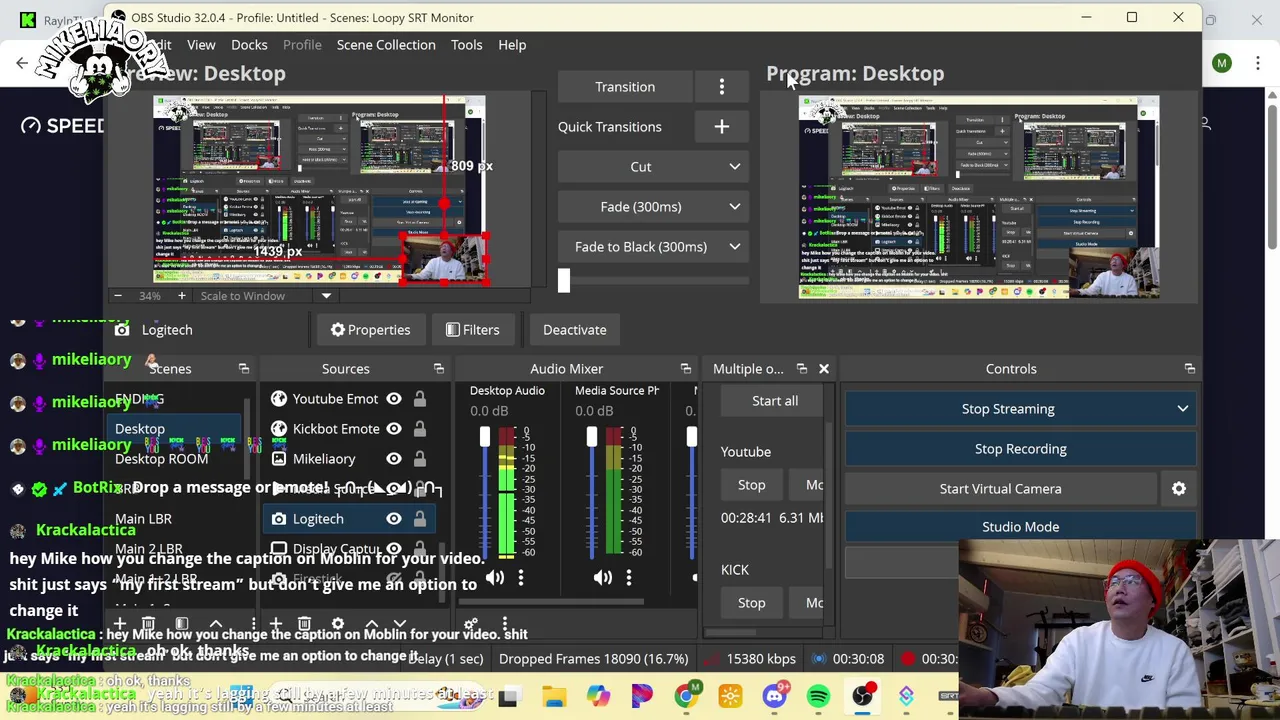This screenshot has height=720, width=1280.
Task: Adjust the Media Source volume fader
Action: pyautogui.click(x=592, y=437)
